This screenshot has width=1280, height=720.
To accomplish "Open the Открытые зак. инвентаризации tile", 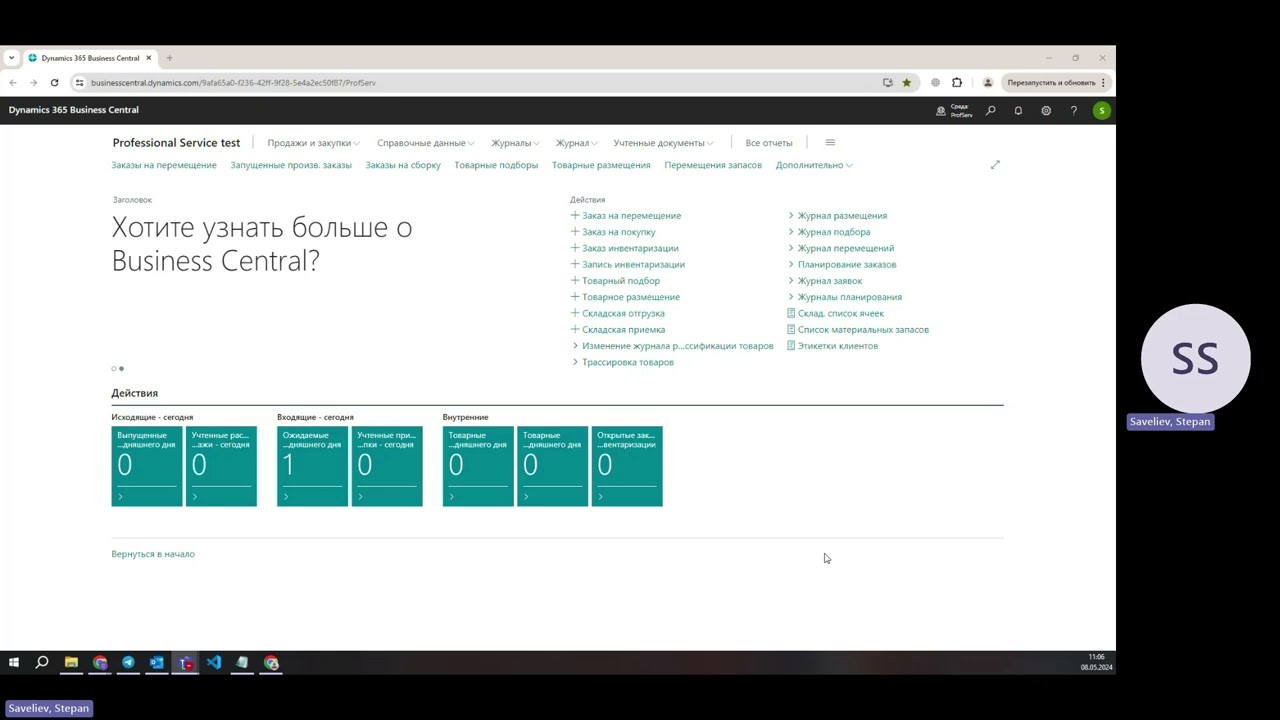I will (627, 466).
